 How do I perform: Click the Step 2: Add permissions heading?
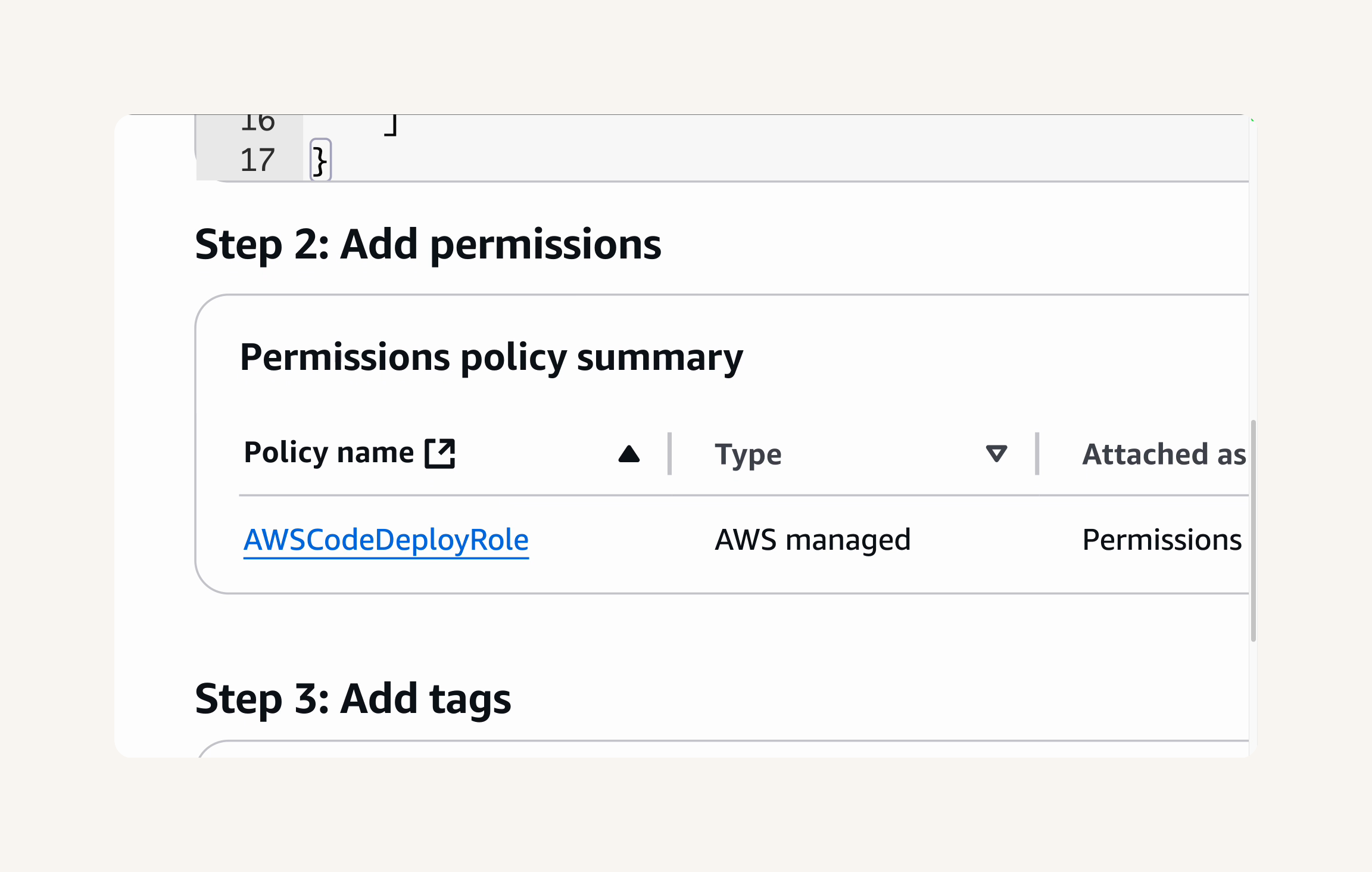click(428, 245)
